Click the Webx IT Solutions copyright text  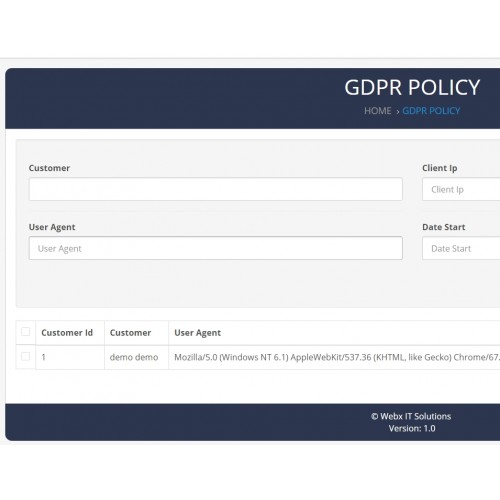point(411,416)
